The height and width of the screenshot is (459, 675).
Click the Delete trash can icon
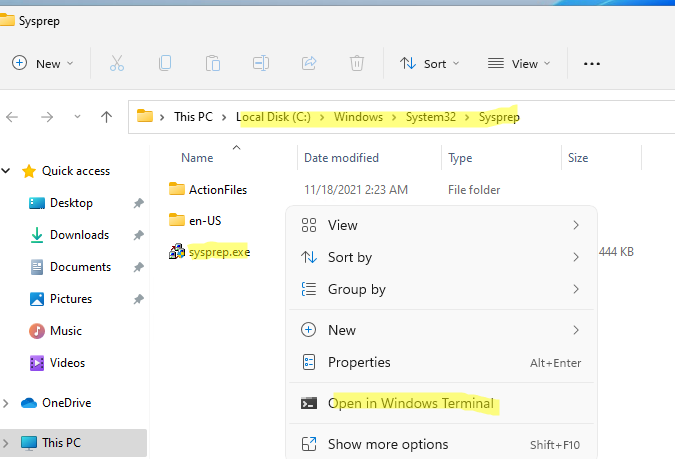point(356,63)
